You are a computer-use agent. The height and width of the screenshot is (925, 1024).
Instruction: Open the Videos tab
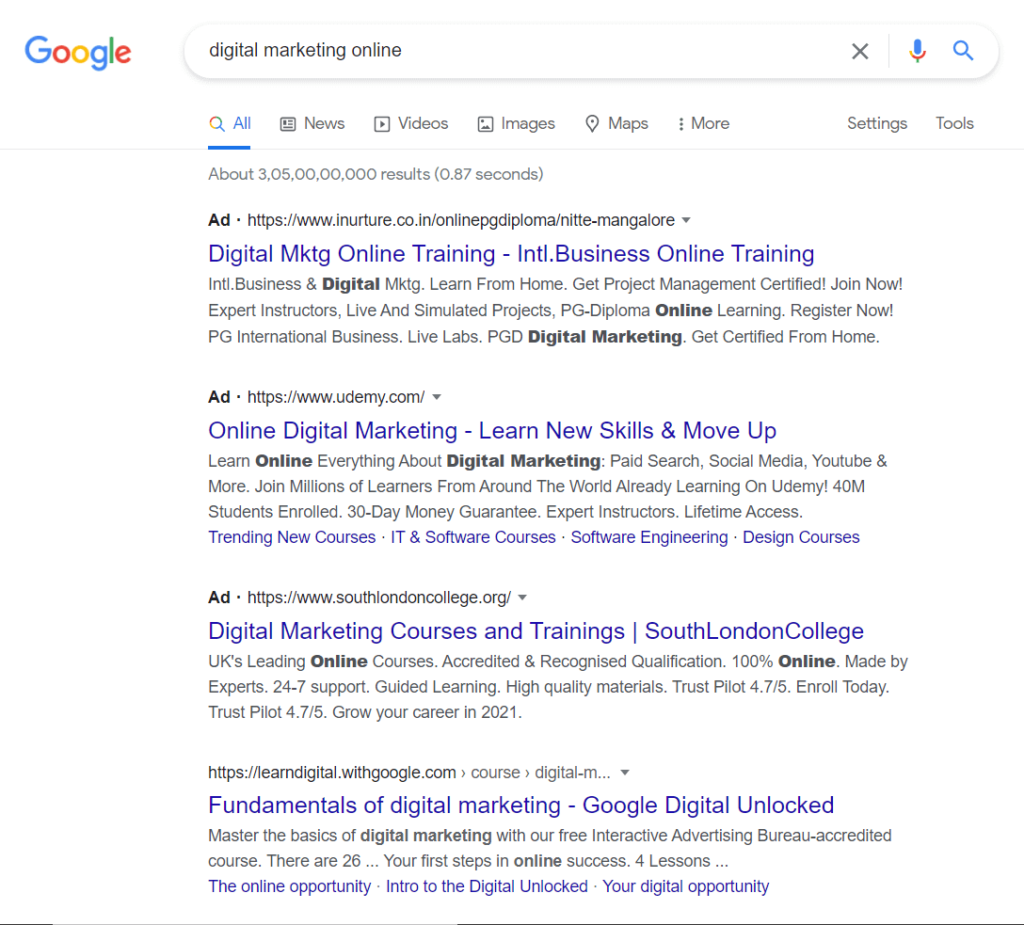411,123
